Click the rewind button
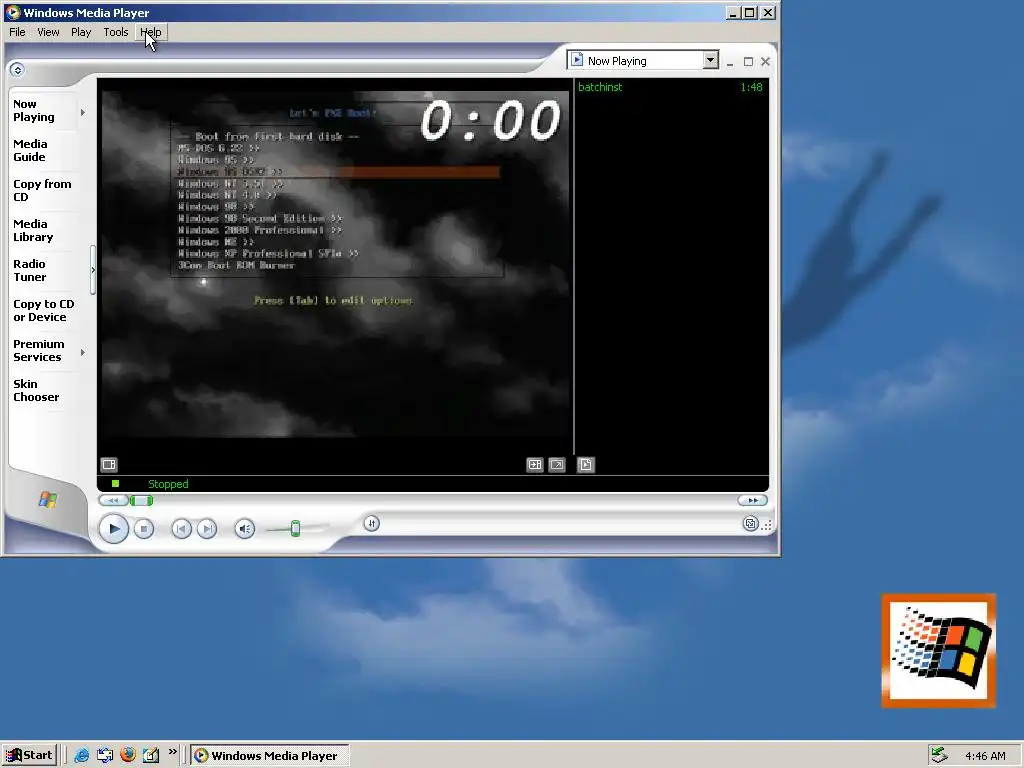The width and height of the screenshot is (1024, 768). (113, 501)
